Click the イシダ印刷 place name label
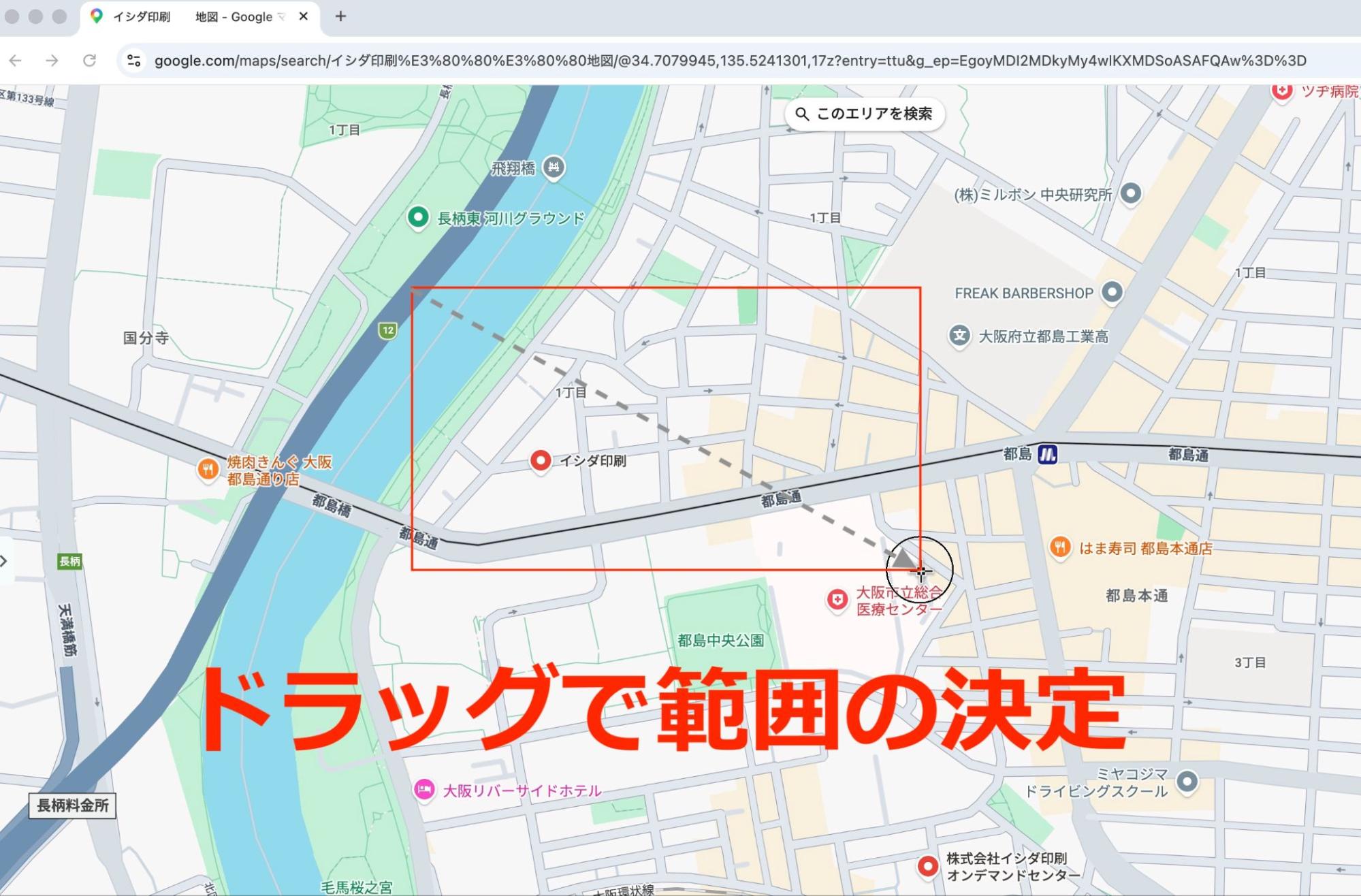1361x896 pixels. 592,461
